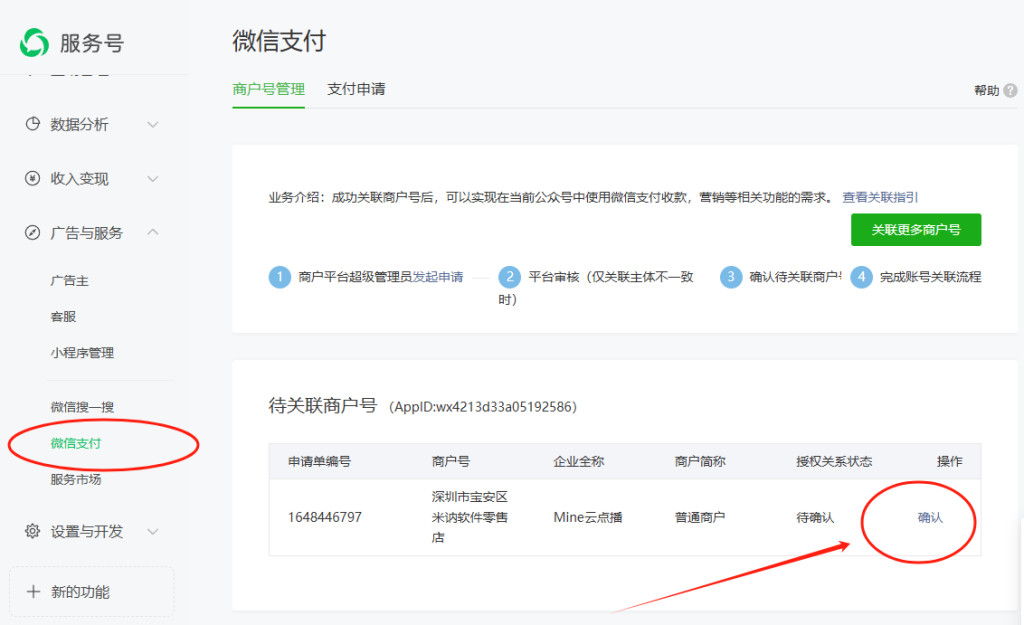Click the plus icon beside 新的功能

(x=33, y=592)
